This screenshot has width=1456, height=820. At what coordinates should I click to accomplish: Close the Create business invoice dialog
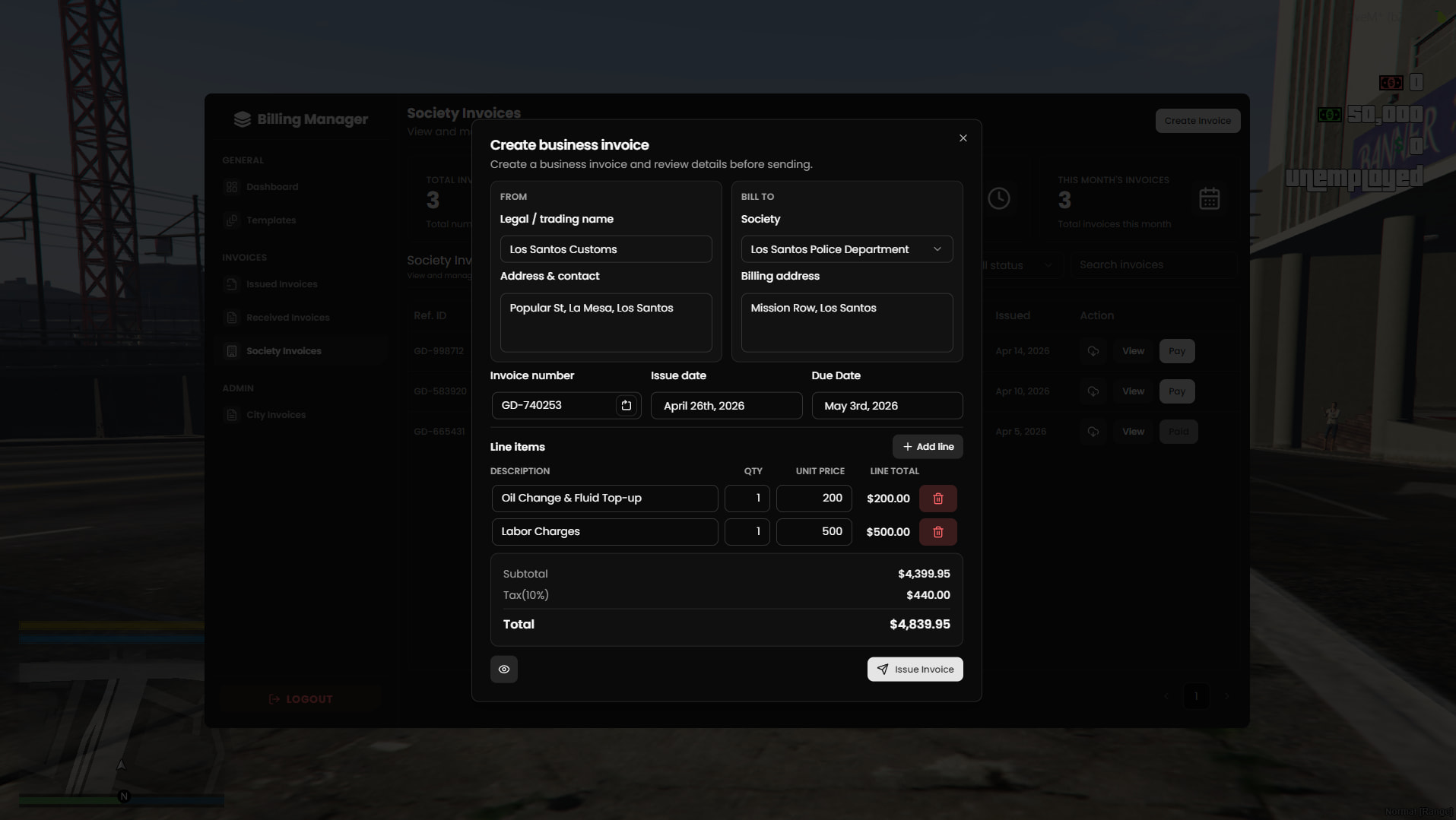coord(963,138)
